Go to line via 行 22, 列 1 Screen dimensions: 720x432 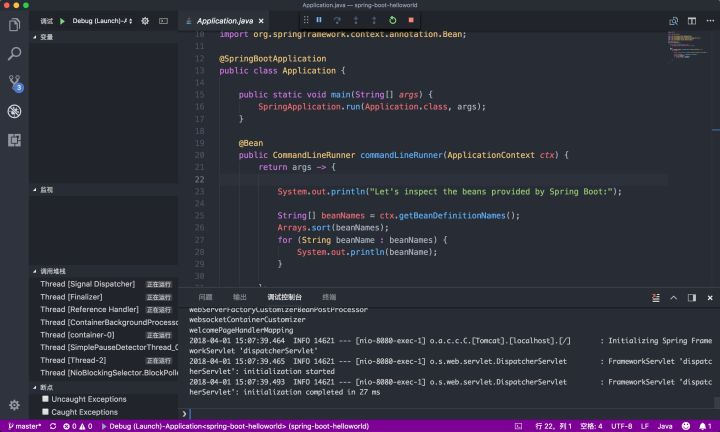point(553,426)
